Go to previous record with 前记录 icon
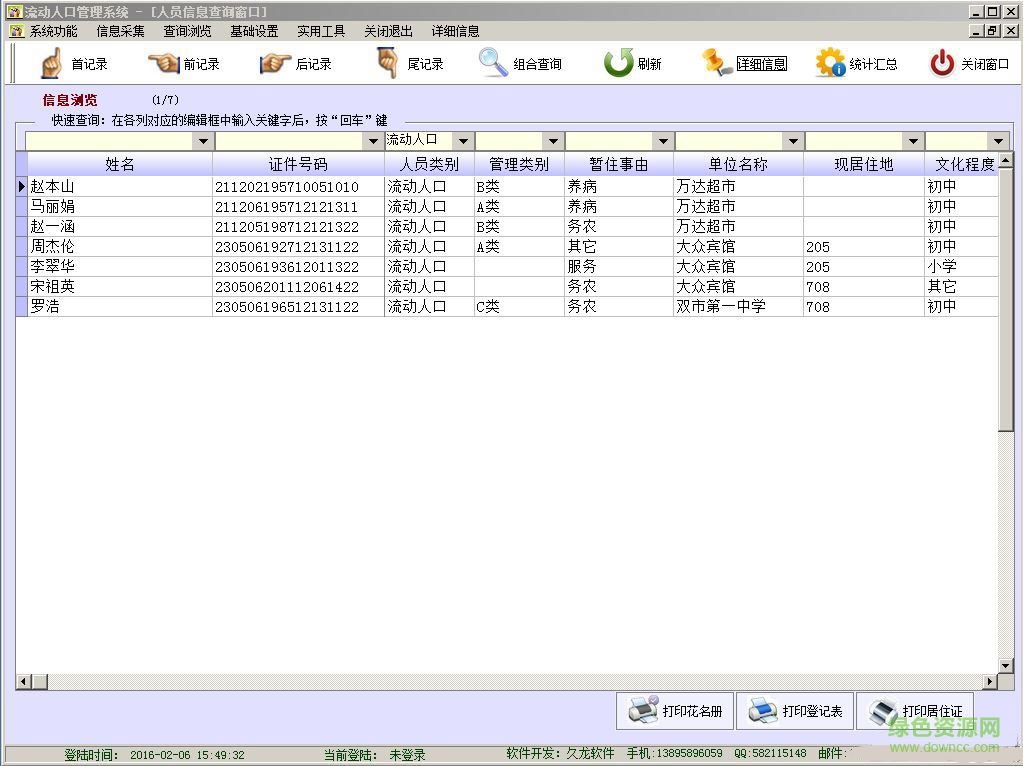 pos(164,63)
